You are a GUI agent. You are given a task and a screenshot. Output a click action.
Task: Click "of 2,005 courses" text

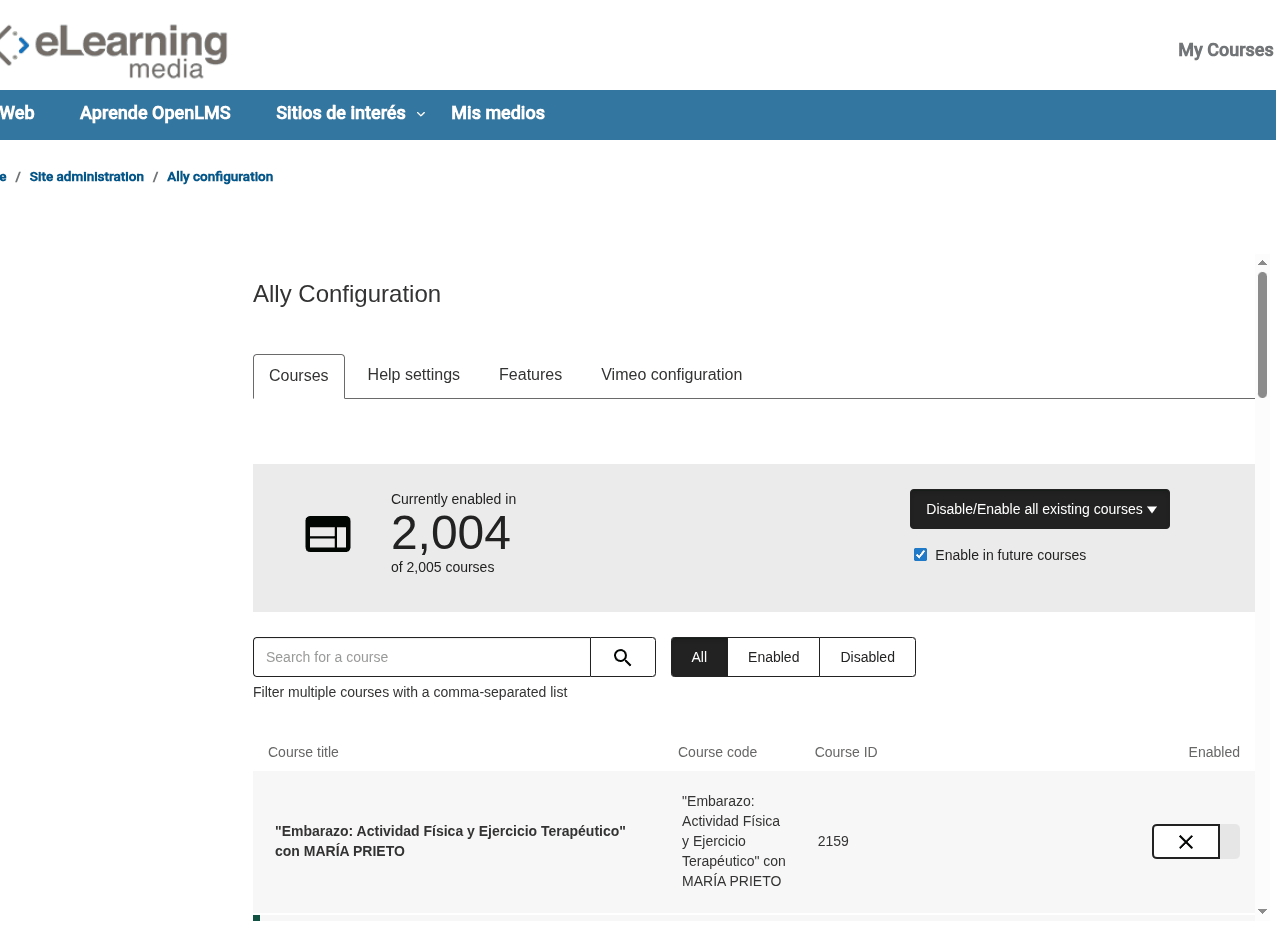[x=442, y=567]
